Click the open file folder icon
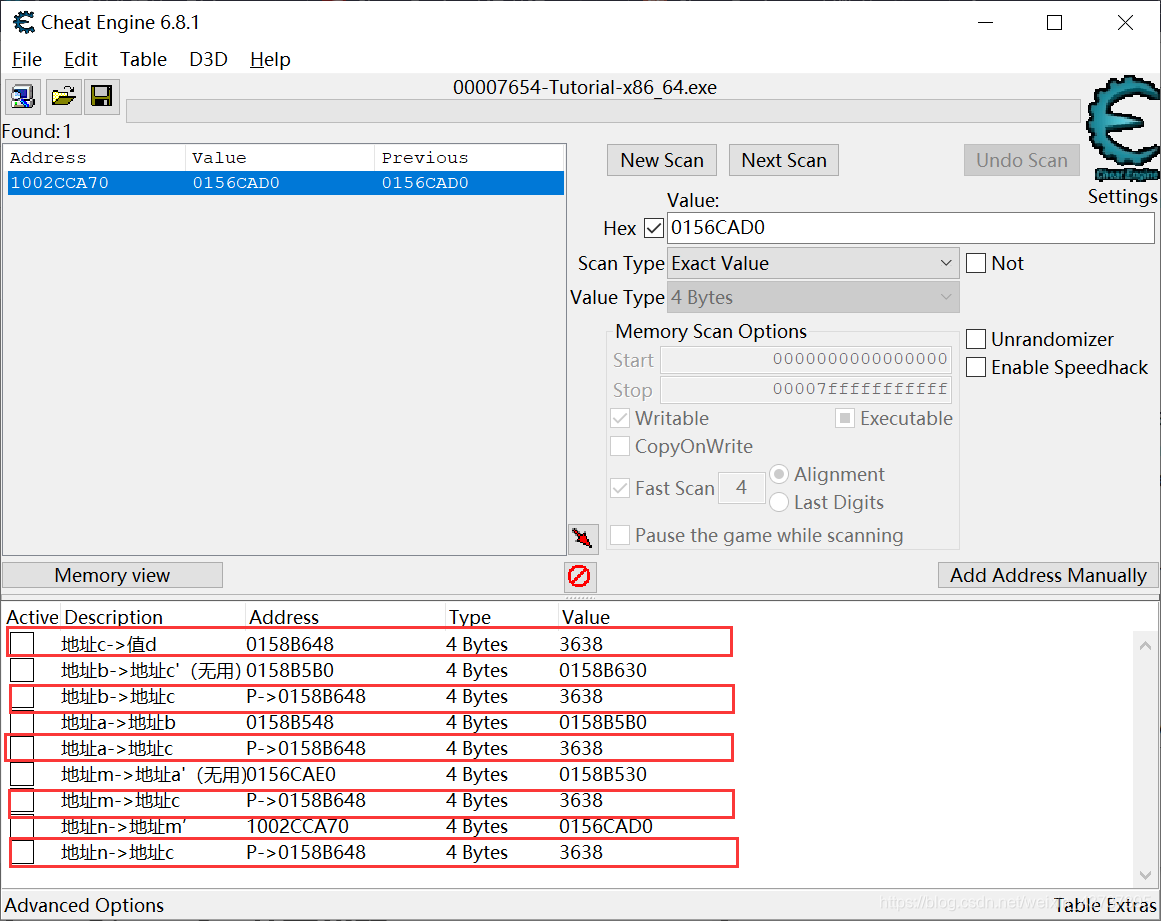This screenshot has width=1161, height=921. click(63, 97)
